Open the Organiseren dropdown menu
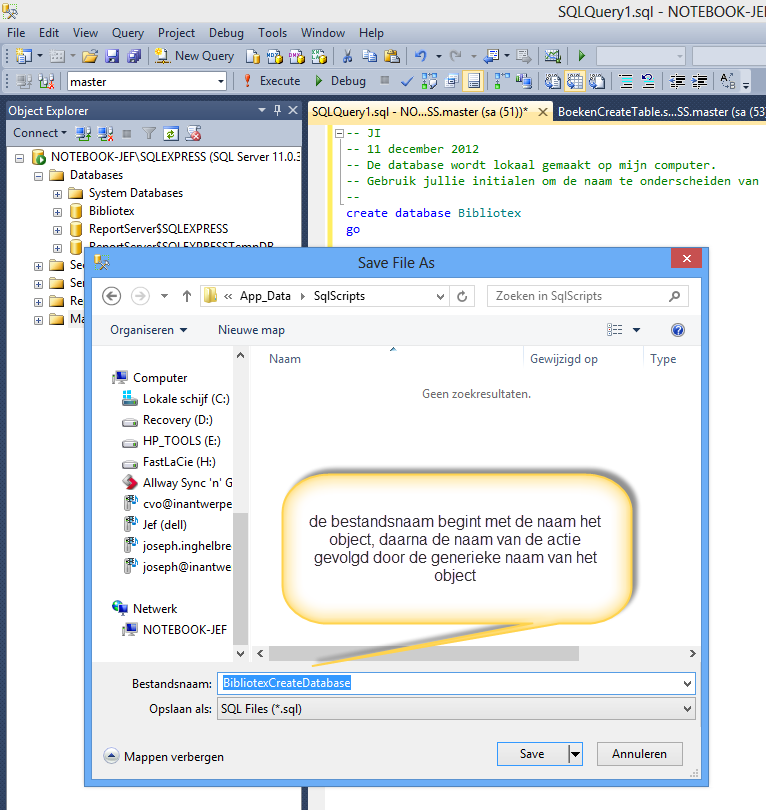The width and height of the screenshot is (766, 810). pyautogui.click(x=148, y=330)
